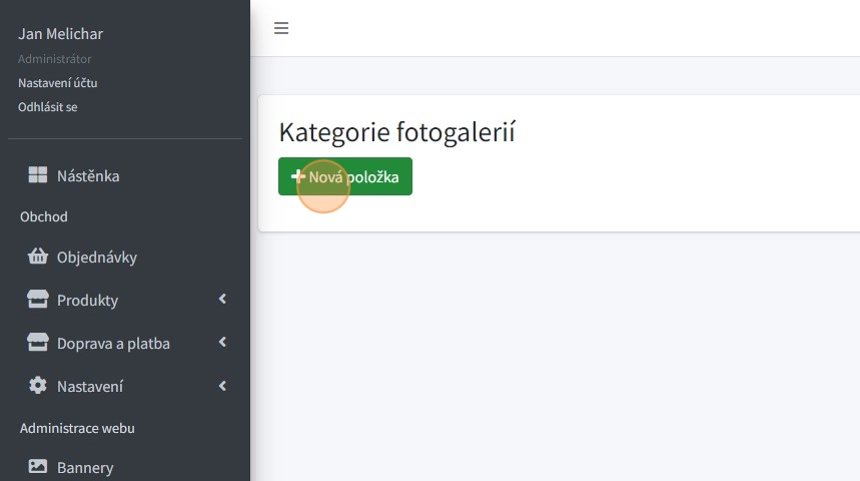
Task: Expand the Produkty submenu chevron
Action: coord(222,299)
